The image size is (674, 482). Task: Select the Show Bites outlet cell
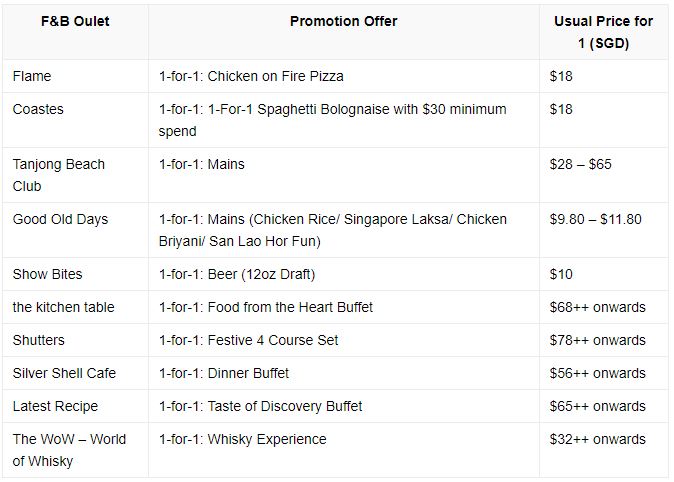pos(47,274)
